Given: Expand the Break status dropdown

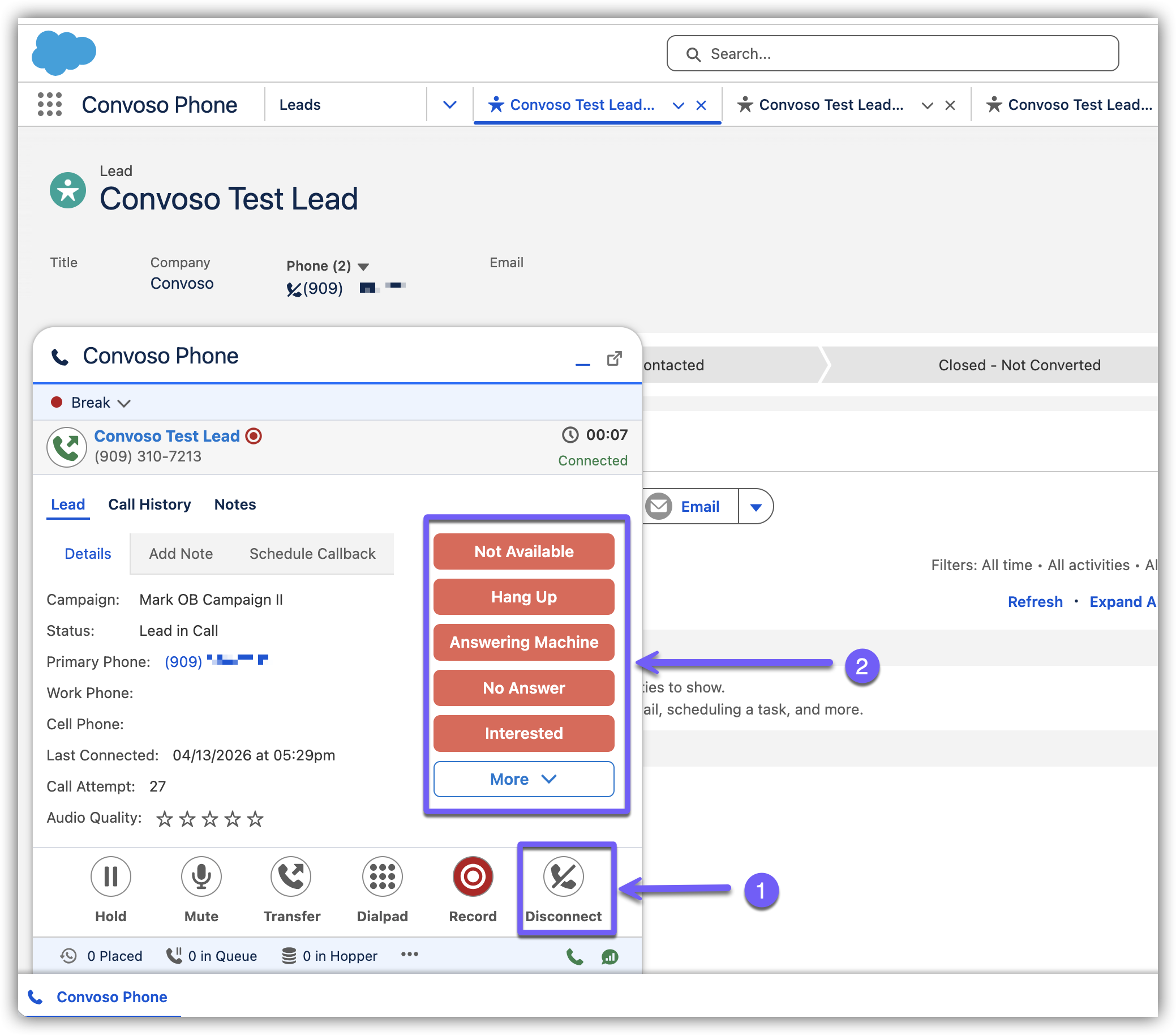Looking at the screenshot, I should coord(125,403).
